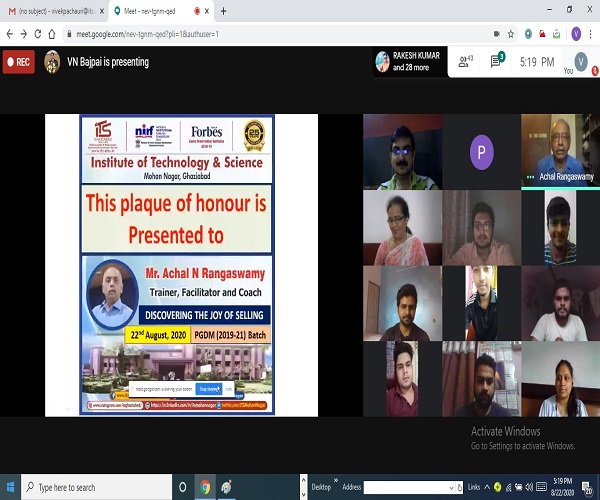Bookmark this page with the star icon
The height and width of the screenshot is (500, 600).
tap(511, 34)
